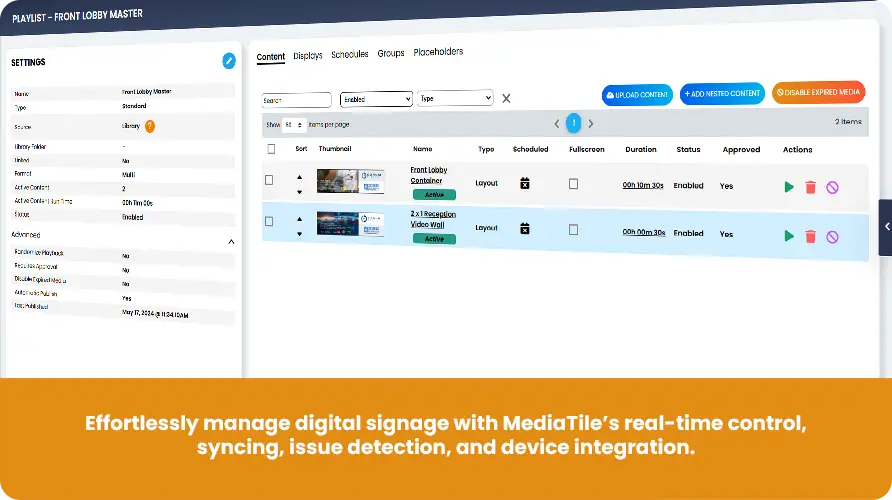Switch to the Schedules tab
Screen dimensions: 892x500
350,54
